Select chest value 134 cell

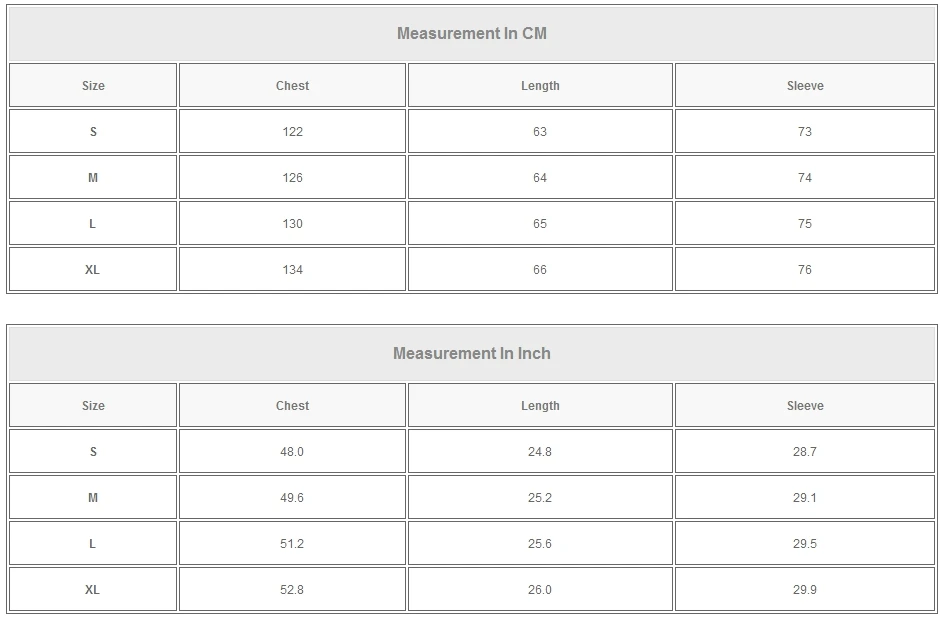tap(292, 270)
